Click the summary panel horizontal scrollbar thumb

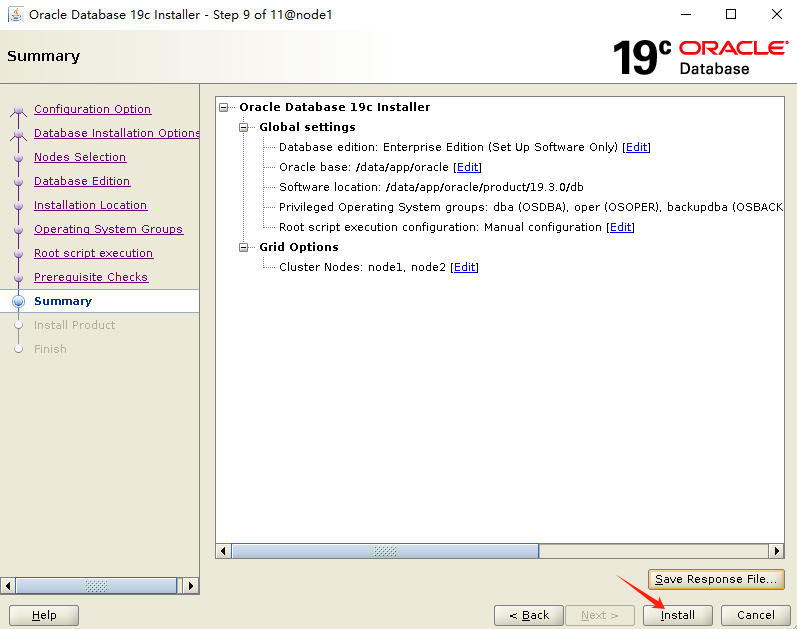click(x=385, y=551)
